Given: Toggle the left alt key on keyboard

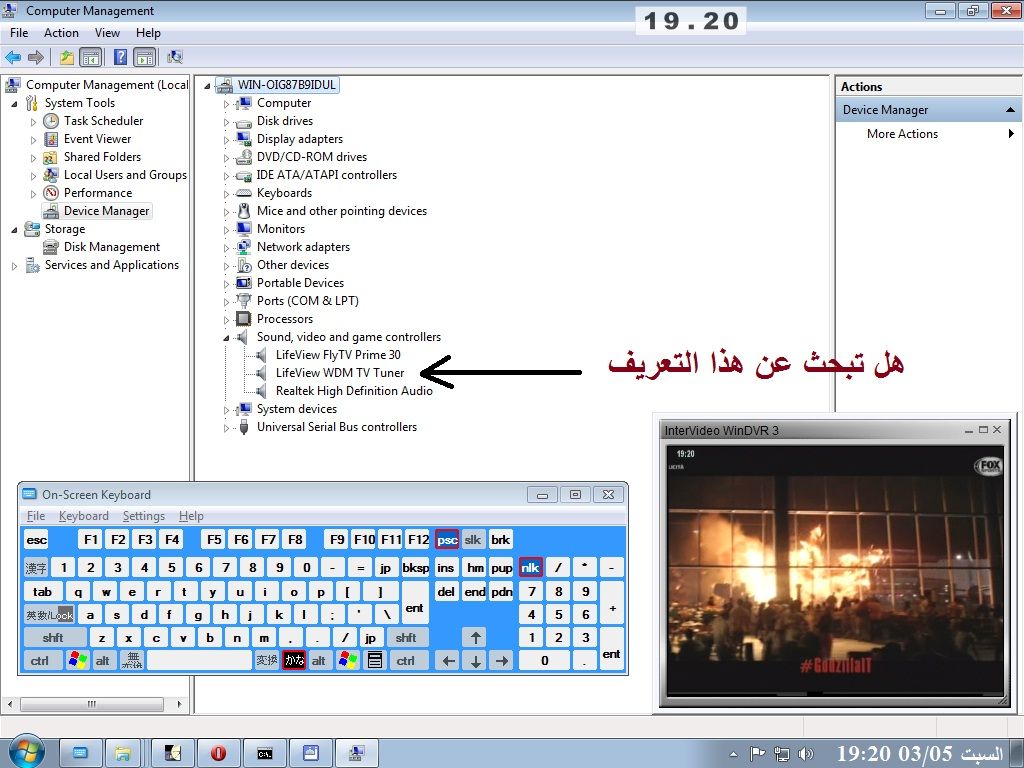Looking at the screenshot, I should pos(103,660).
